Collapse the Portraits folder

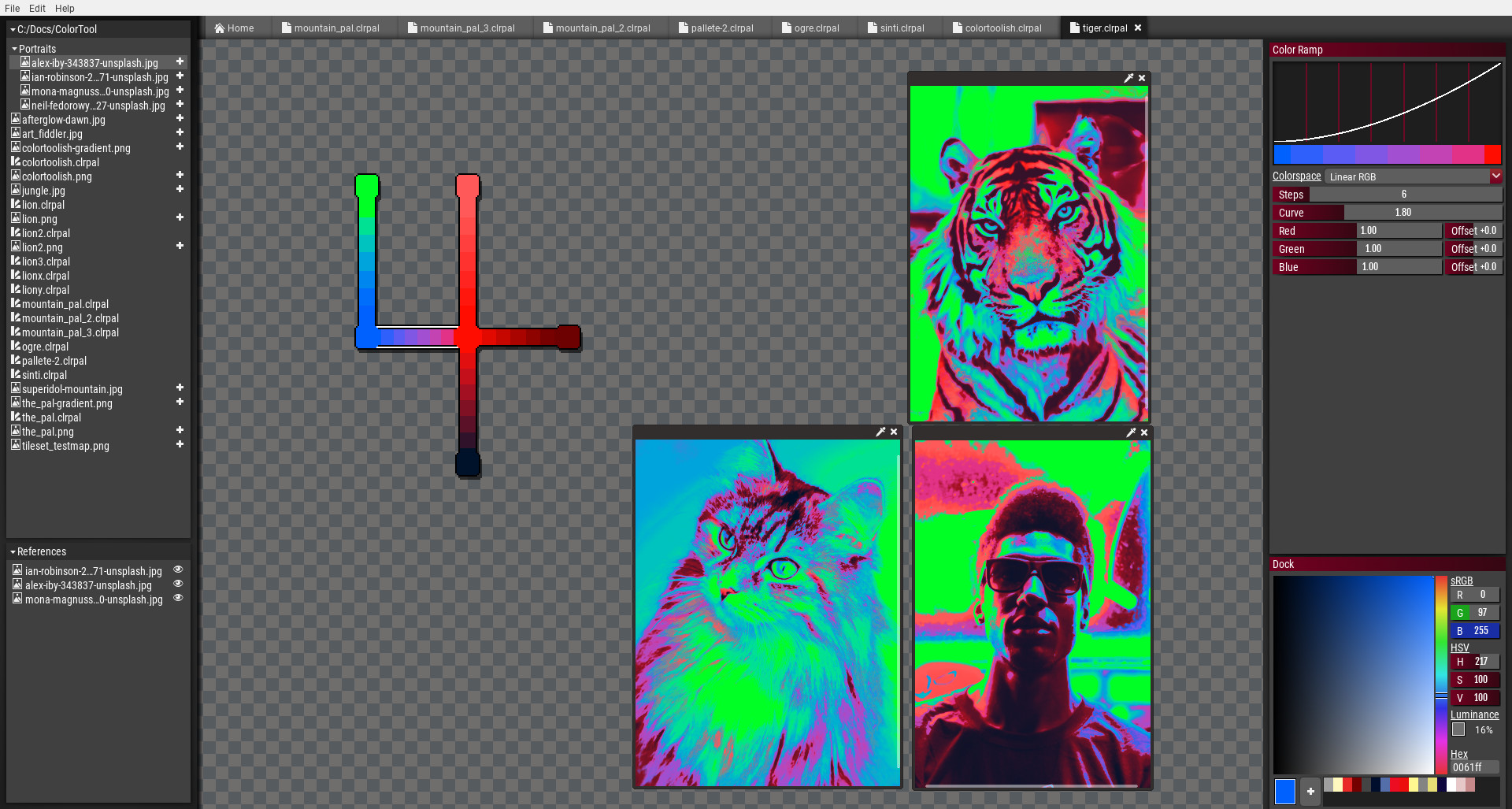click(13, 48)
